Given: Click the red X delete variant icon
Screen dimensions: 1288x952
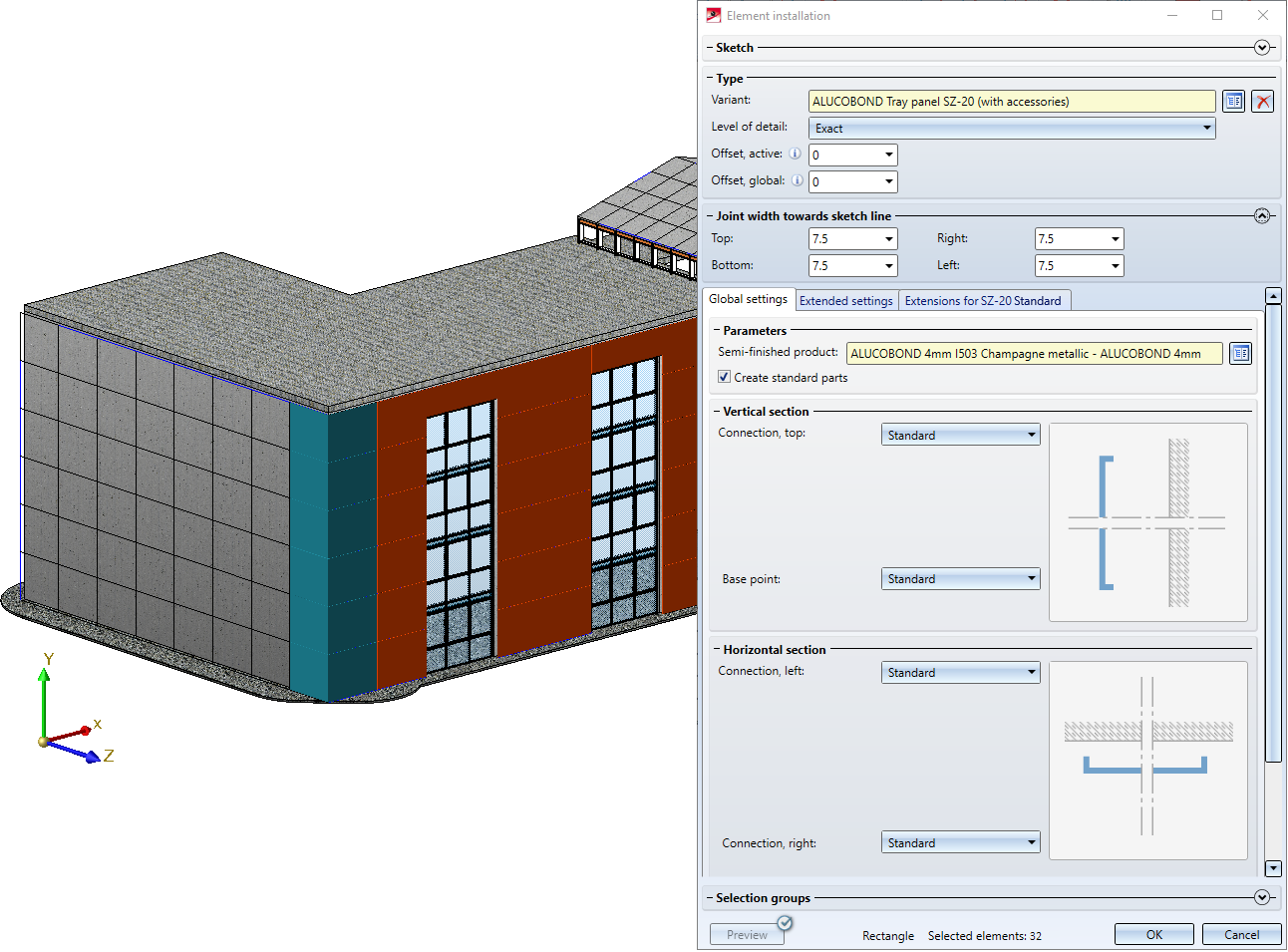Looking at the screenshot, I should point(1262,102).
